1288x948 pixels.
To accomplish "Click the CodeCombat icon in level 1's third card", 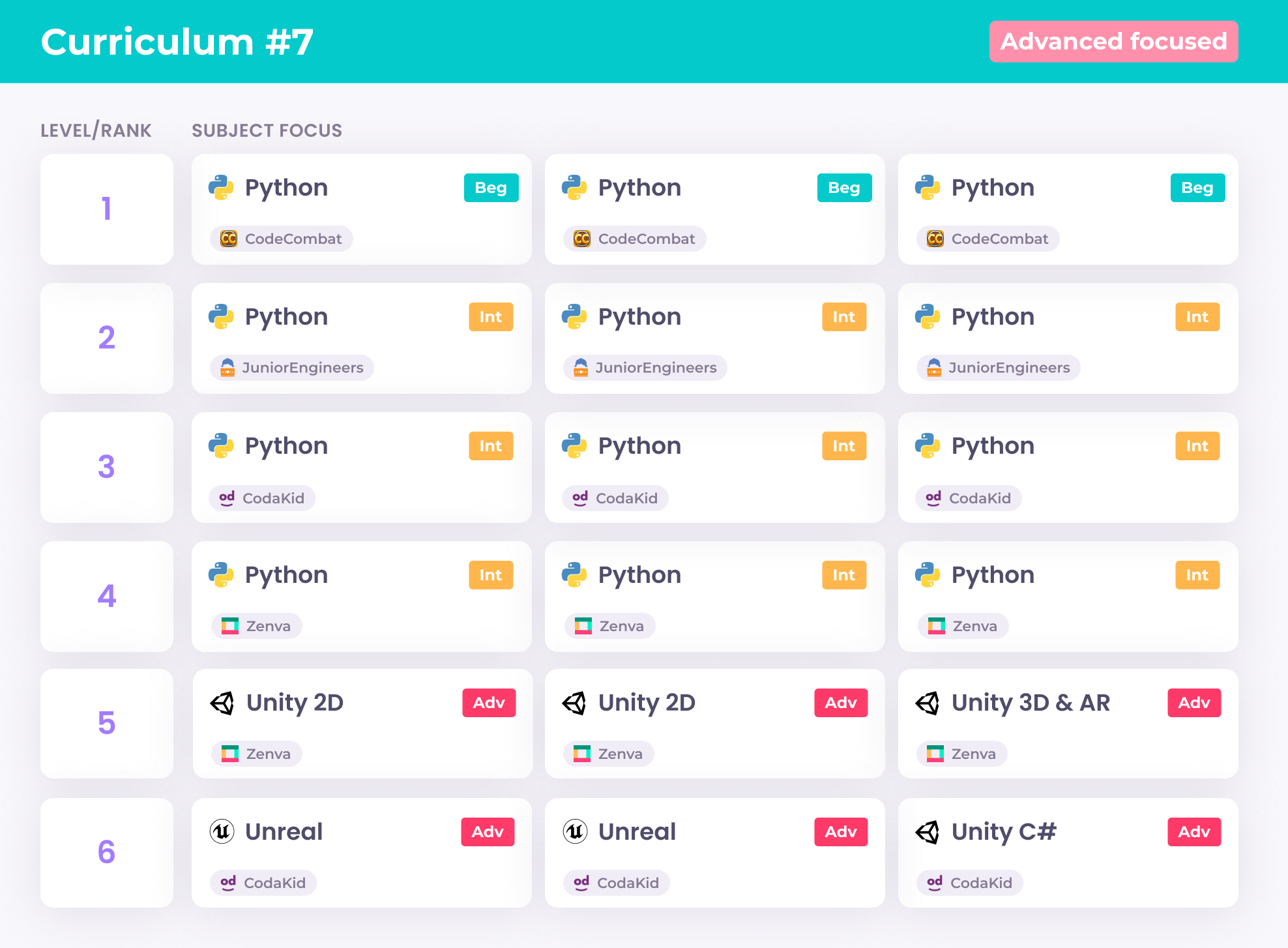I will tap(935, 239).
